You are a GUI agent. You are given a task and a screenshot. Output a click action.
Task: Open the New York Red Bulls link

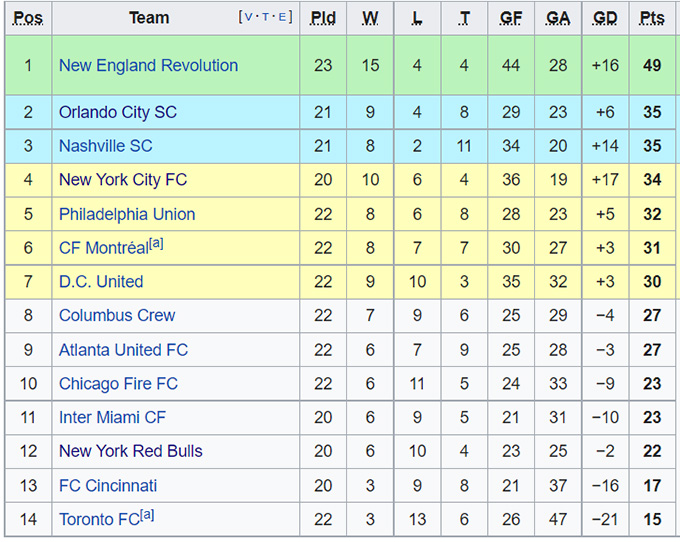click(x=130, y=451)
